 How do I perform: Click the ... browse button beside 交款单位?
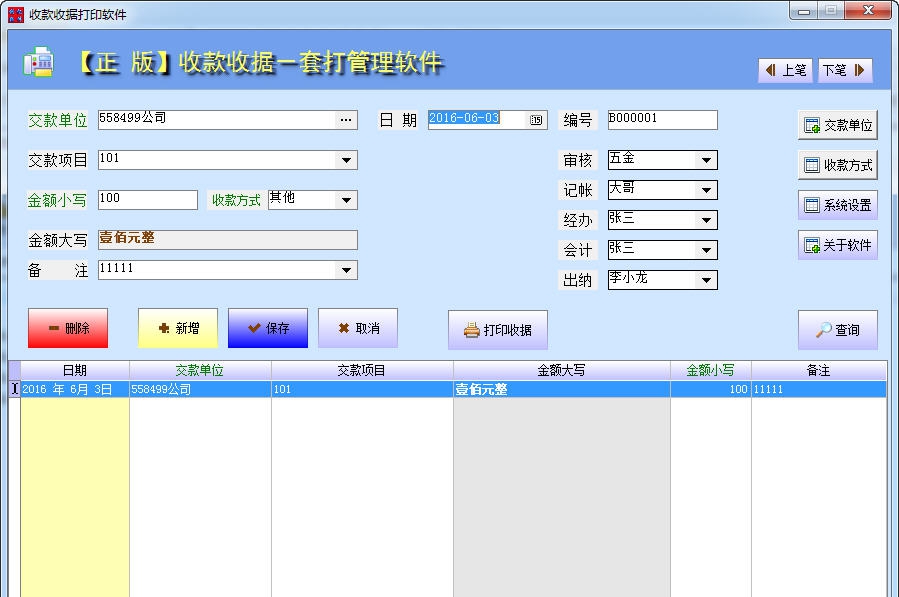click(345, 119)
